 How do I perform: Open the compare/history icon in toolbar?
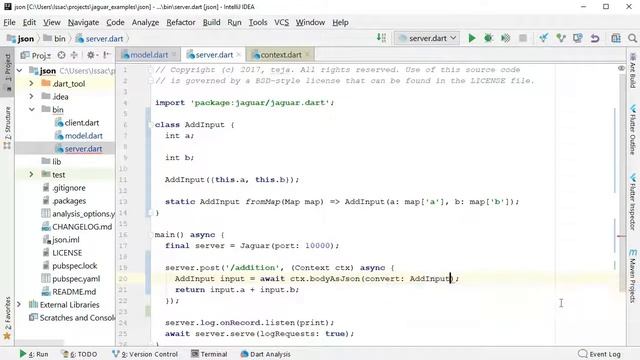click(x=578, y=38)
